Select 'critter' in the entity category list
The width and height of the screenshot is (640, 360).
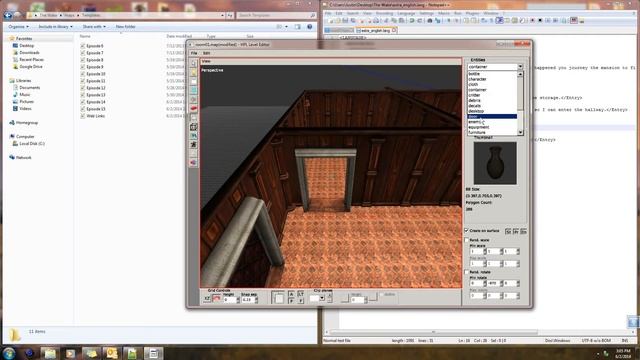point(492,95)
